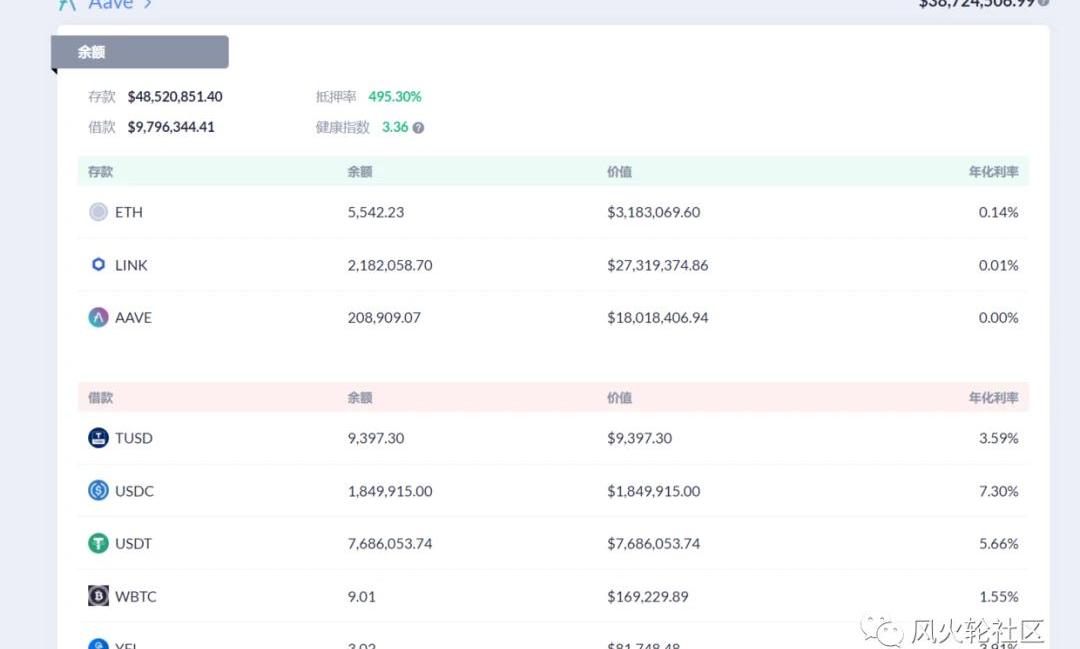Sort by 价值 in the deposits table
This screenshot has width=1080, height=649.
tap(619, 172)
